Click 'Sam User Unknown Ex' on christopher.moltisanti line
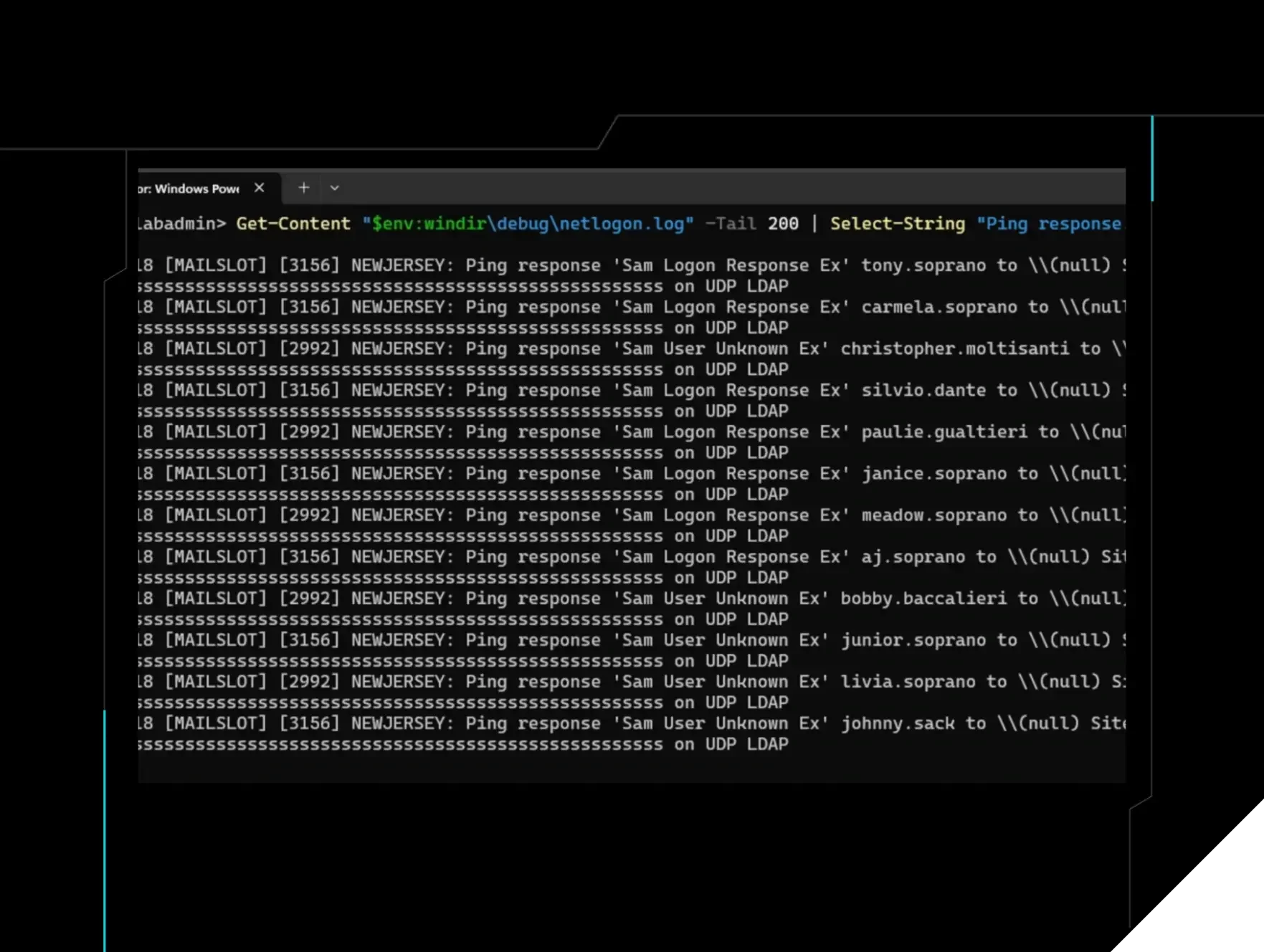 point(721,348)
